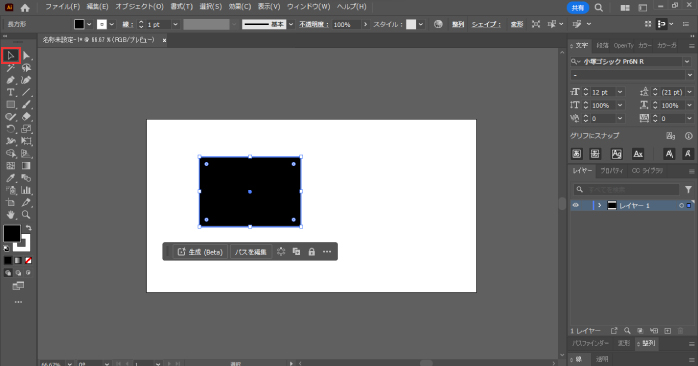Select the Rectangle tool
The width and height of the screenshot is (698, 366).
point(11,105)
